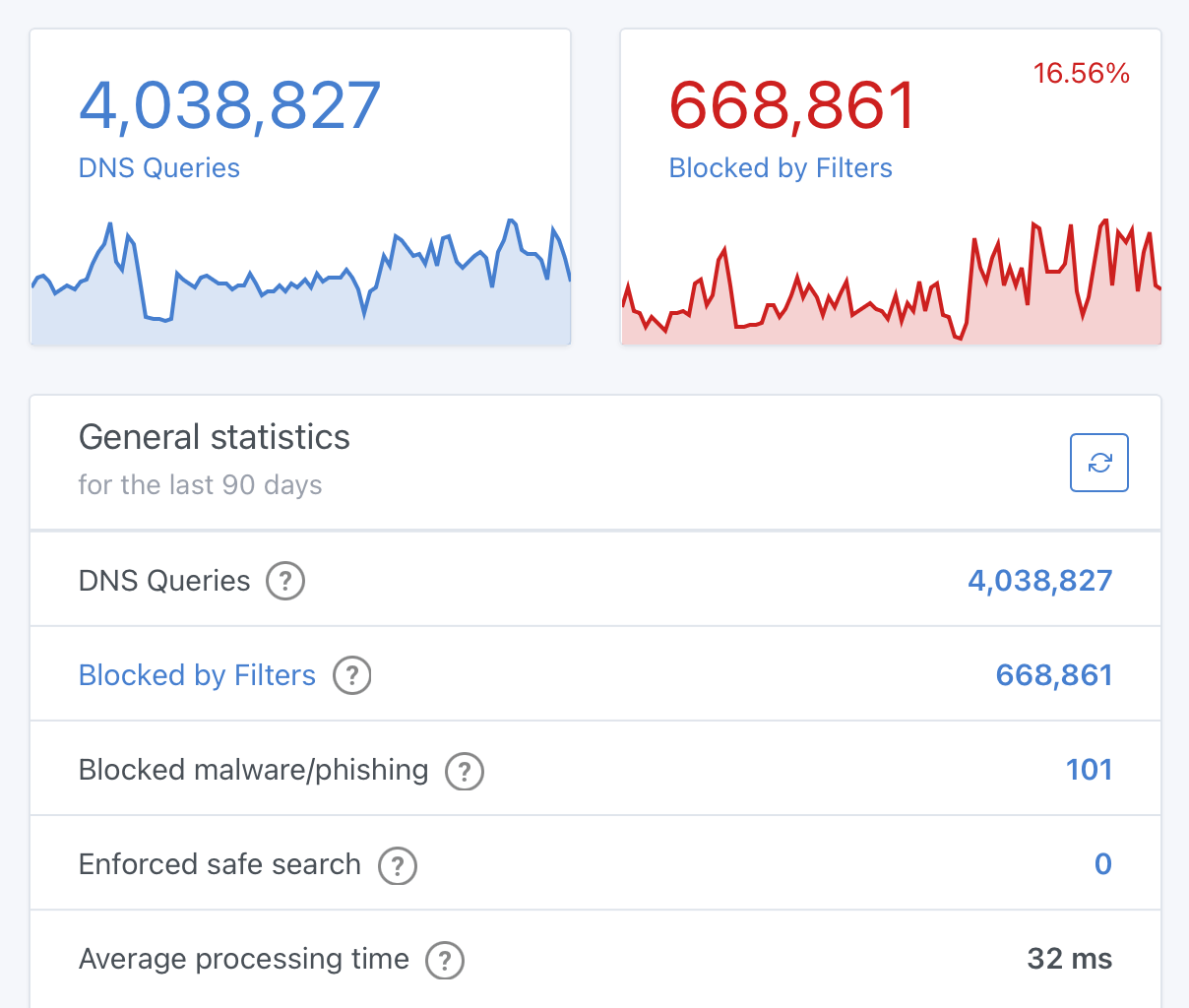The width and height of the screenshot is (1189, 1008).
Task: Click the 0 value for Enforced safe search
Action: 1102,864
